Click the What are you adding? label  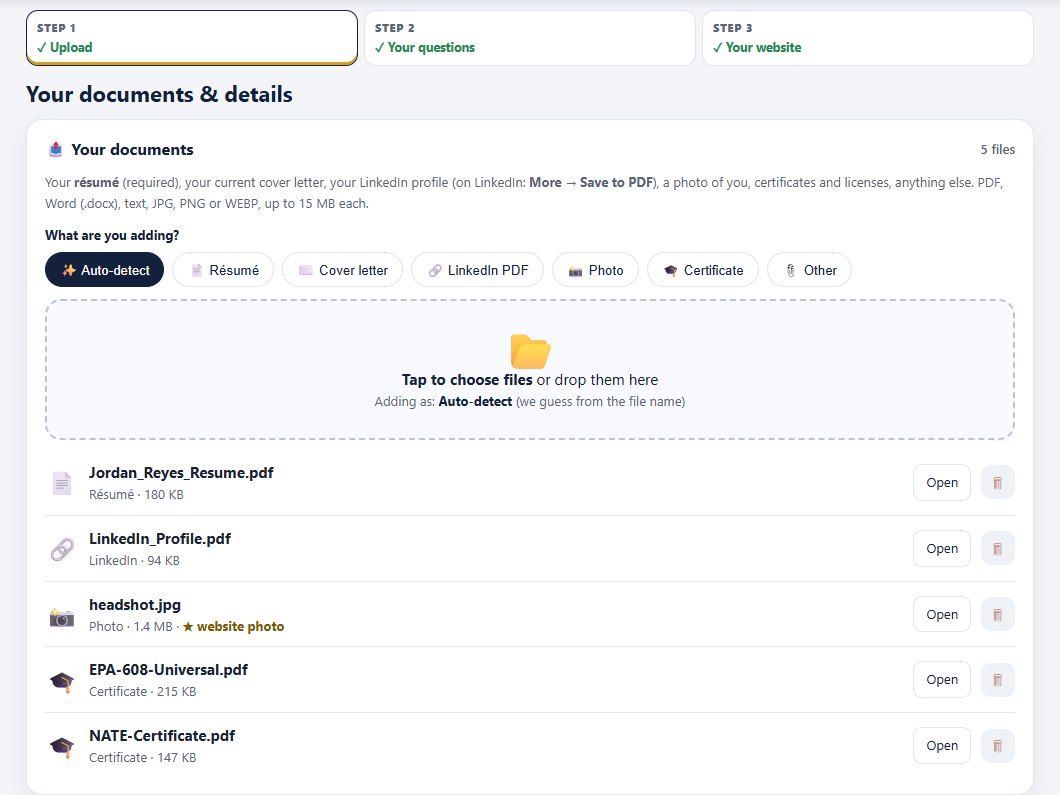112,235
